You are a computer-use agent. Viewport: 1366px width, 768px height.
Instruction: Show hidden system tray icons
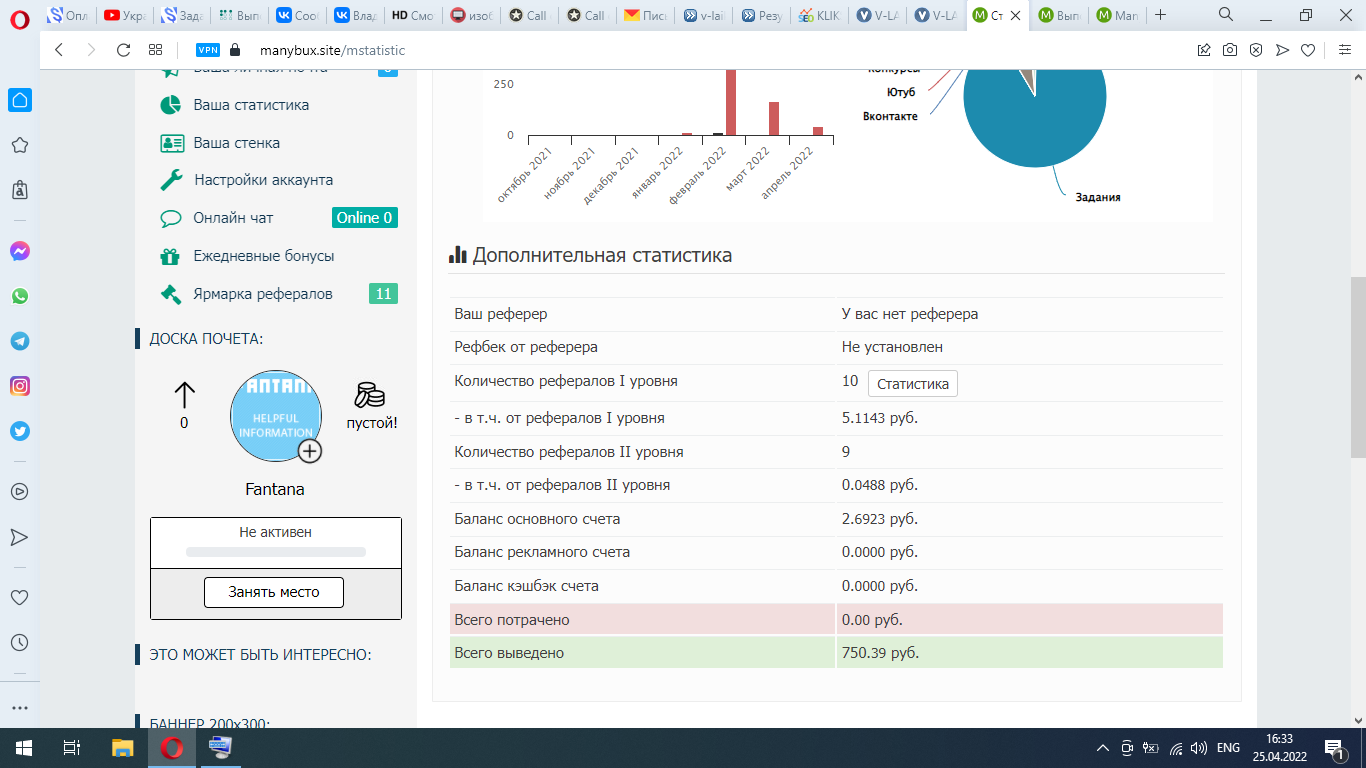[x=1103, y=747]
